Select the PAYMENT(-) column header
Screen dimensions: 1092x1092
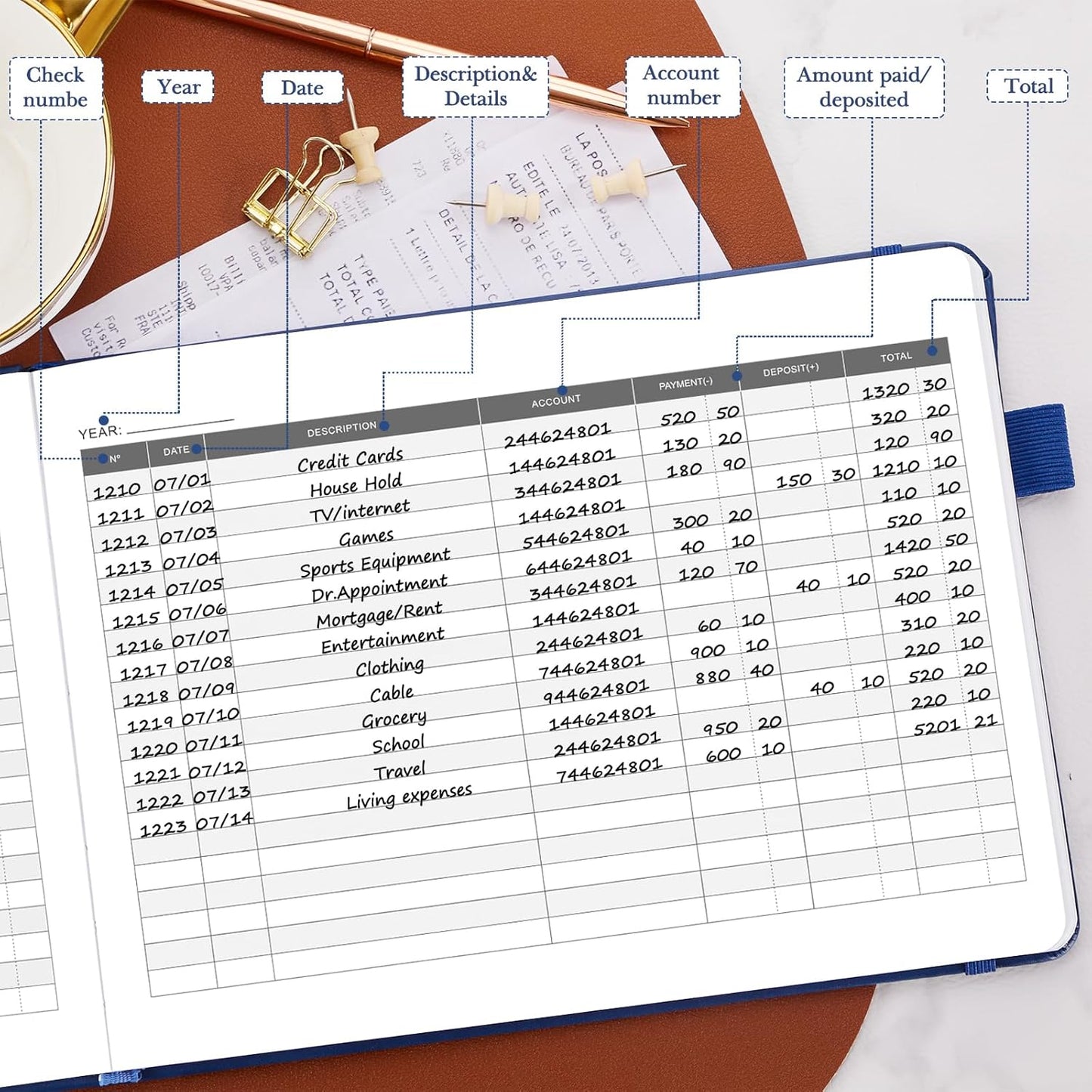(685, 383)
